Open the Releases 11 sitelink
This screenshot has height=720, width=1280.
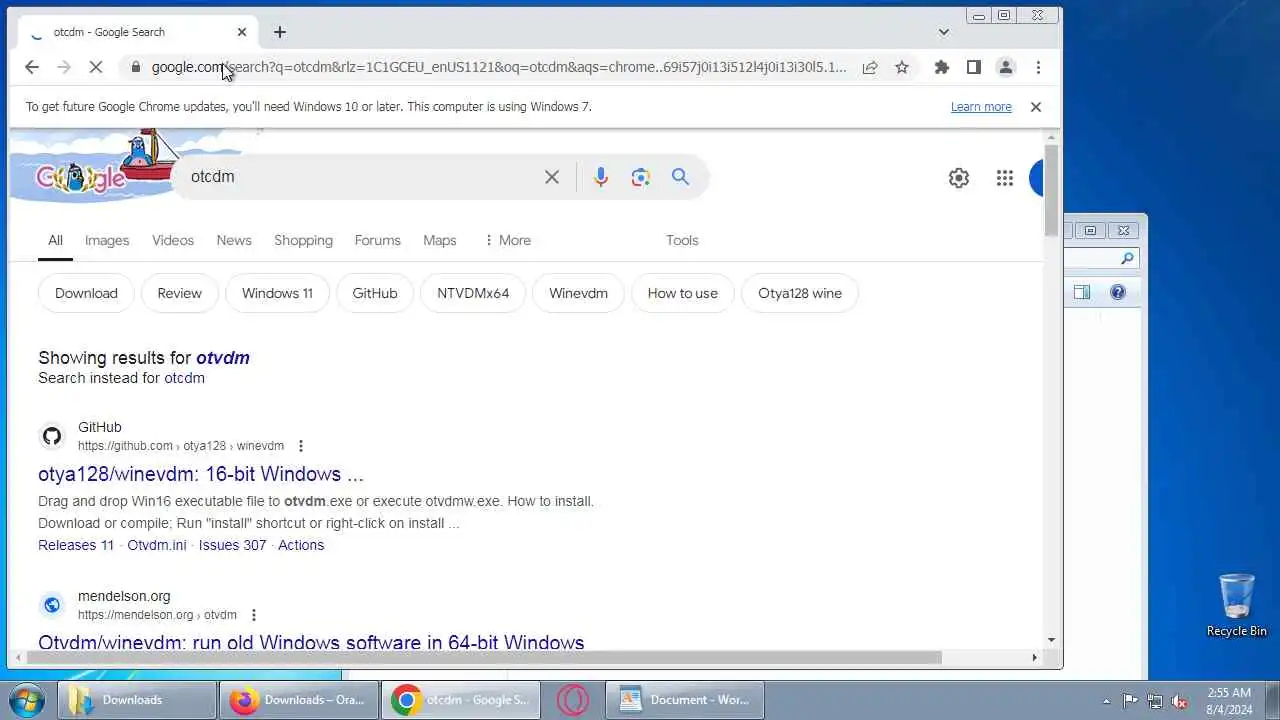pos(76,545)
